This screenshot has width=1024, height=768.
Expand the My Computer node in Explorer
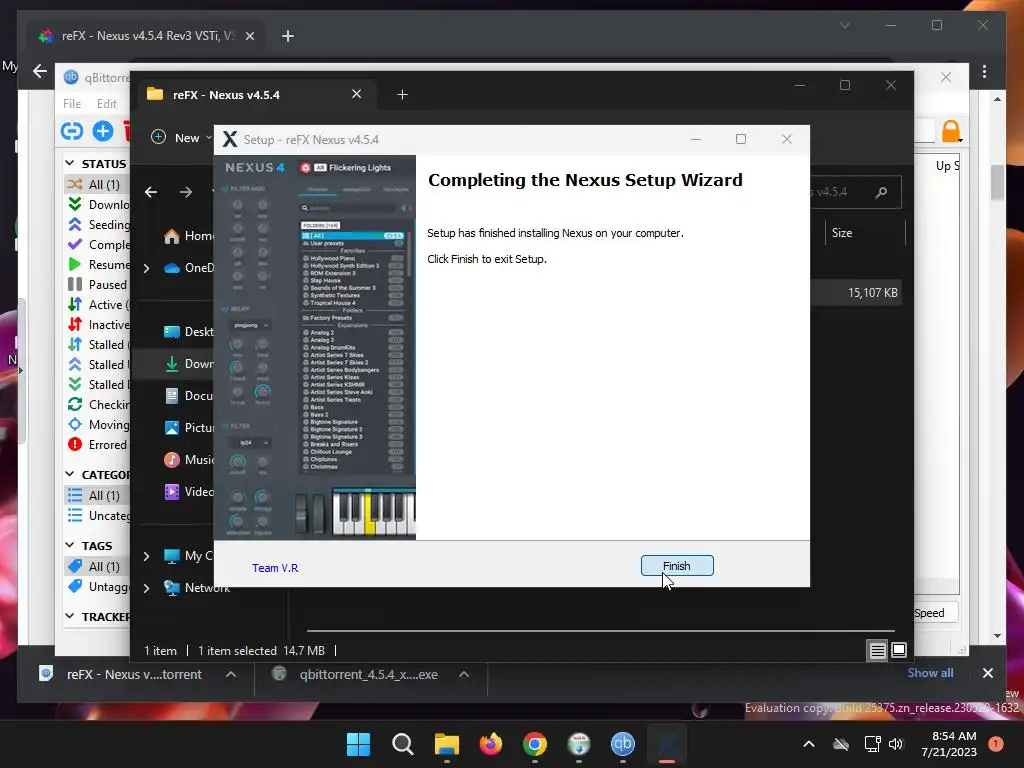[x=146, y=556]
